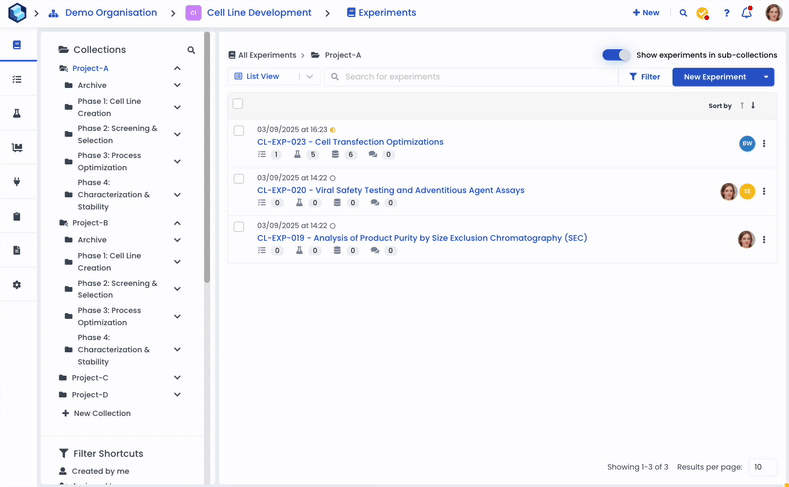Expand Project-B Phase 3 Process Optimization chevron
The image size is (789, 487).
tap(177, 316)
